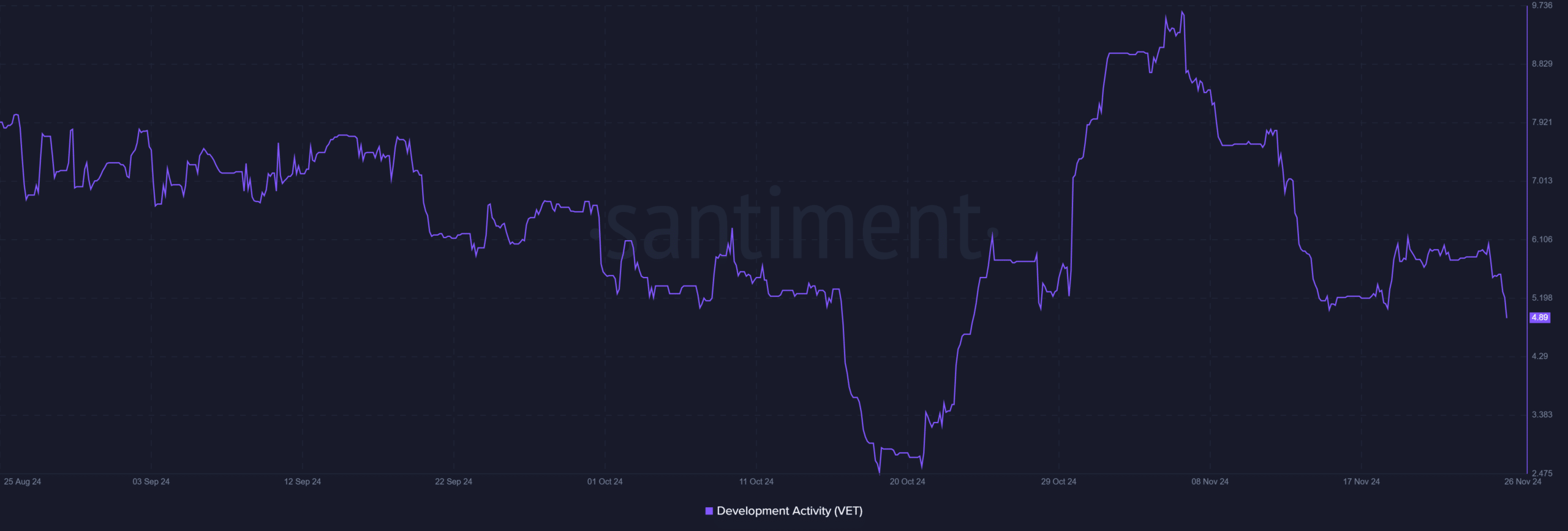Click the 6.106 y-axis value

(1542, 239)
